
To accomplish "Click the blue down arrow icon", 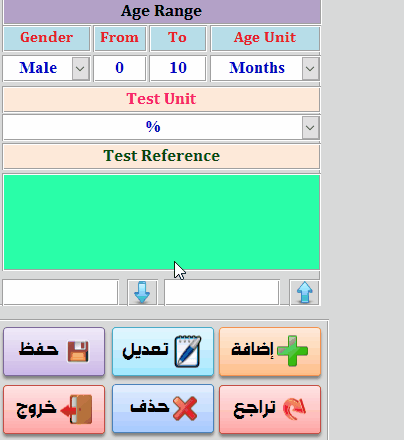I will tap(142, 292).
